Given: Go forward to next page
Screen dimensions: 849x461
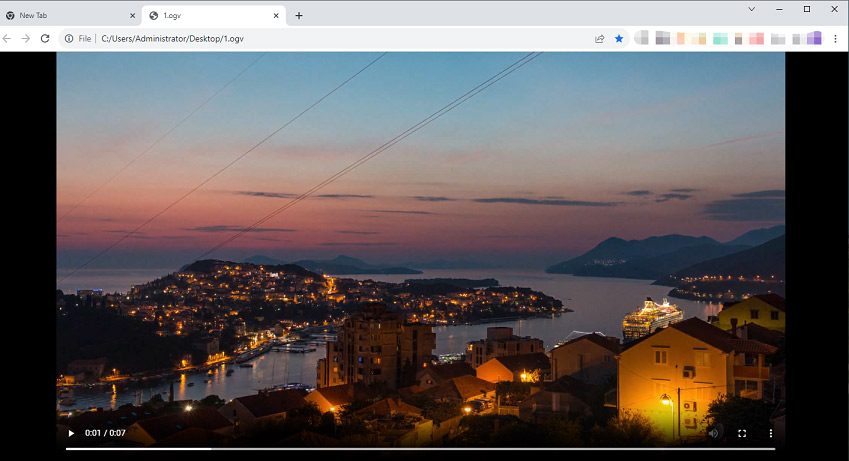Looking at the screenshot, I should click(x=25, y=38).
